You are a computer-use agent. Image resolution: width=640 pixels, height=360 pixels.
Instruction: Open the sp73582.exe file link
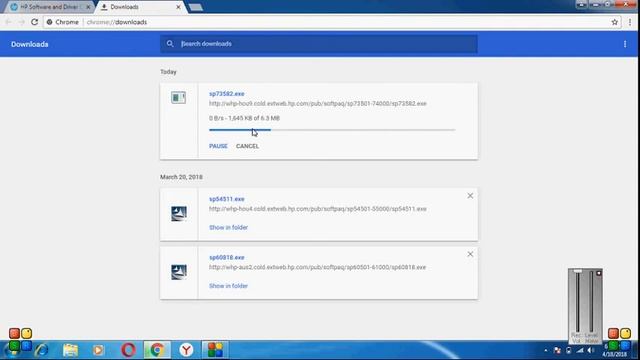coord(227,93)
